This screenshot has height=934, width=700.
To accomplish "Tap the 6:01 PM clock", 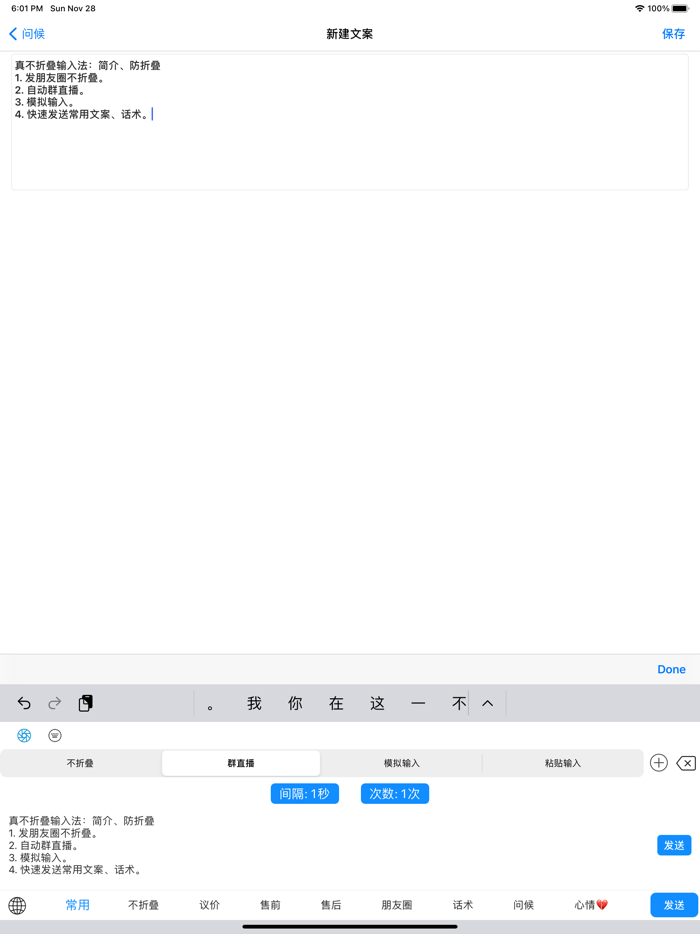I will (27, 8).
